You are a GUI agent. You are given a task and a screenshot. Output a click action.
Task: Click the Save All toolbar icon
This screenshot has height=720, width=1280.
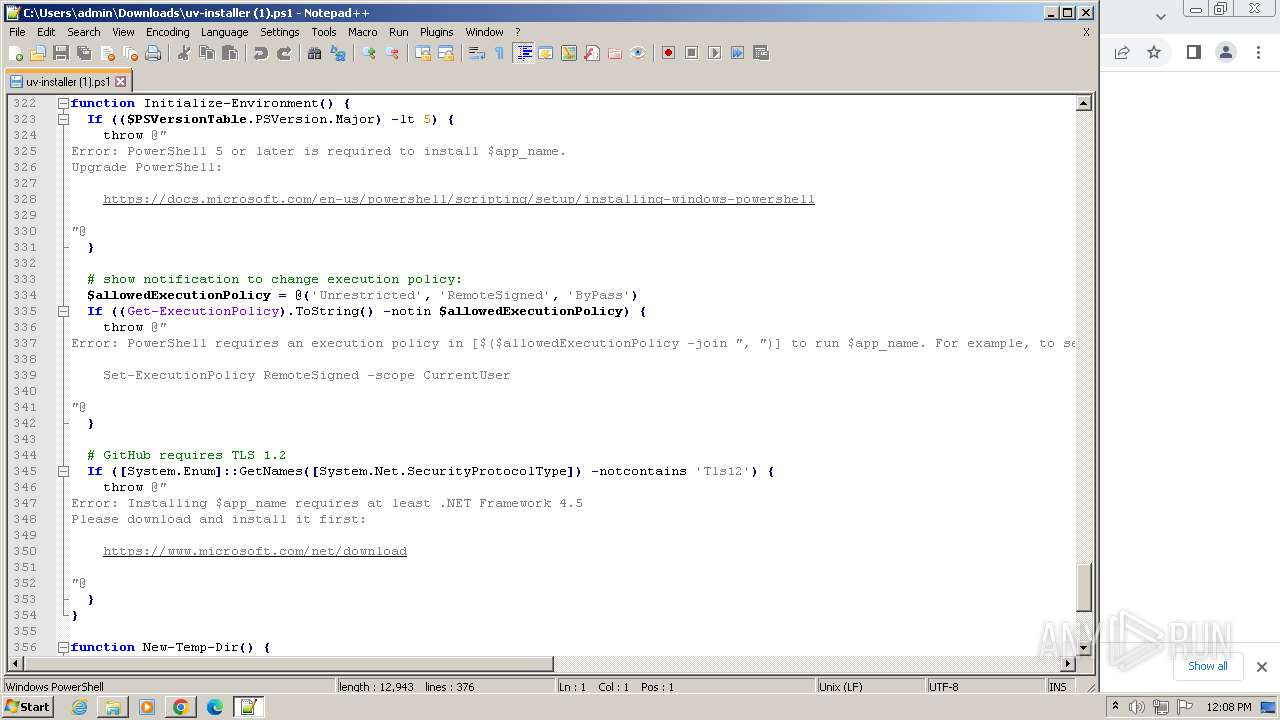[84, 53]
